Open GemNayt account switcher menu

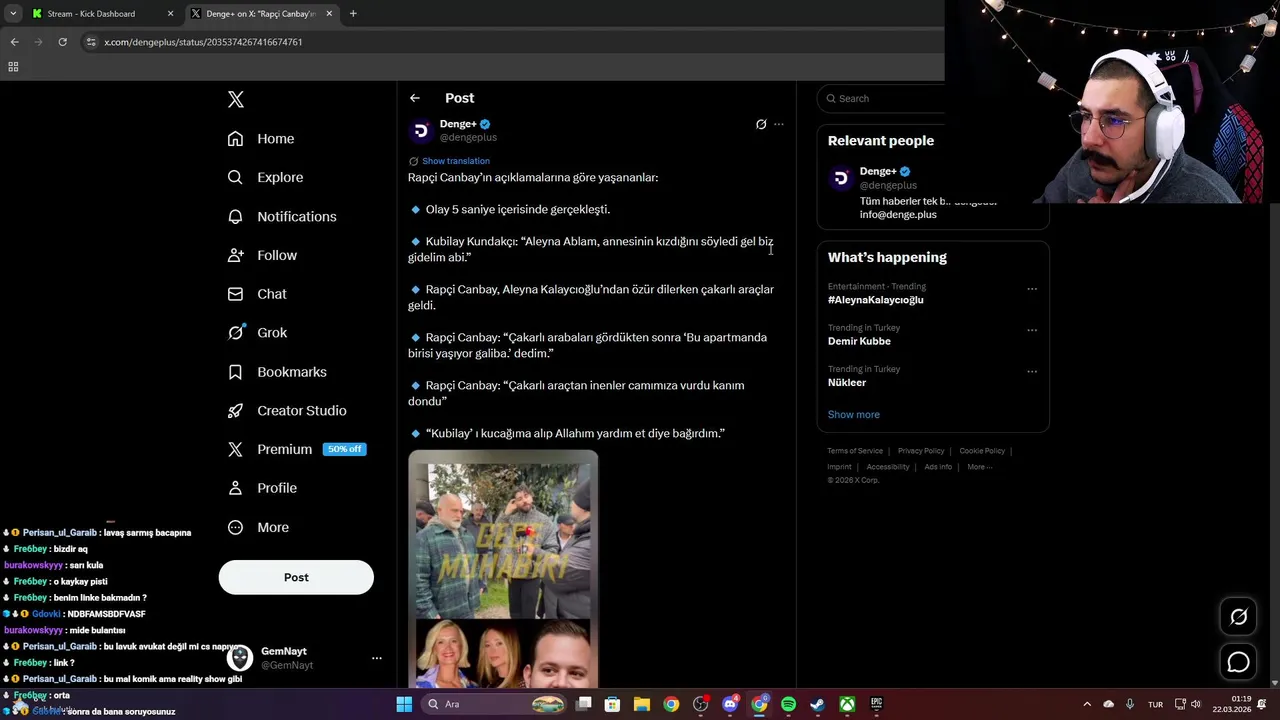377,658
